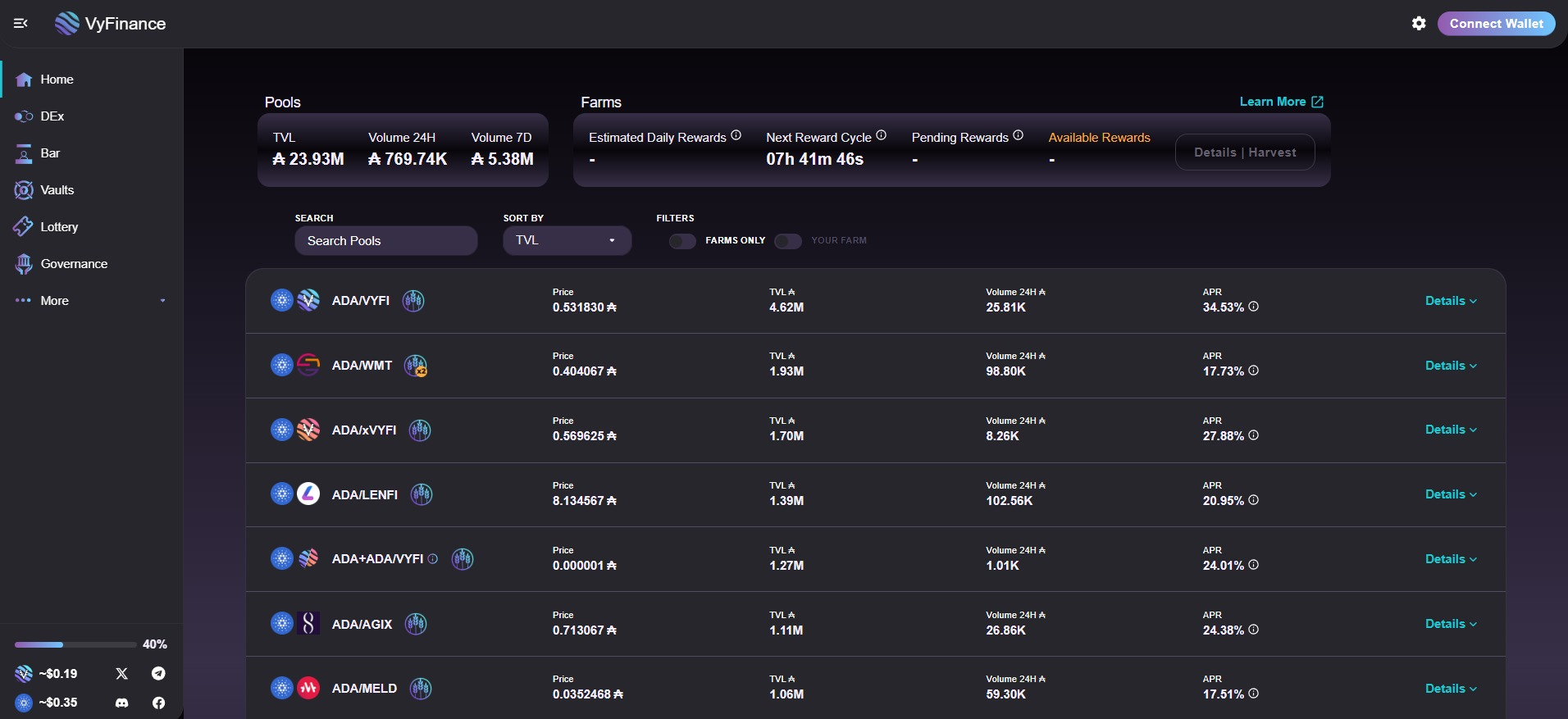Toggle the Your Farm filter

pos(787,241)
